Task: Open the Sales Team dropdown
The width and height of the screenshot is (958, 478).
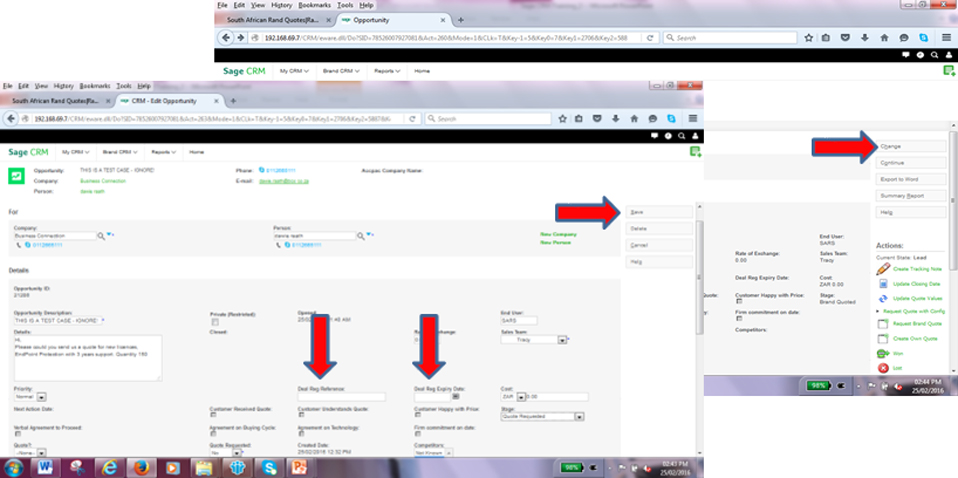Action: click(x=536, y=340)
